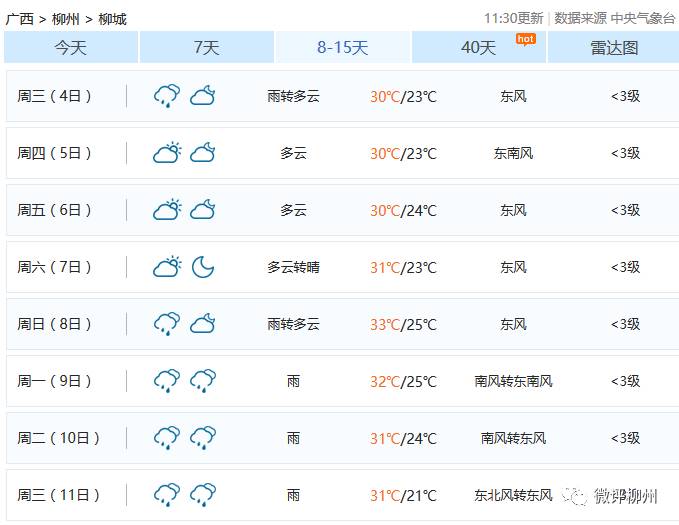Click 多云 text in 周四(5日) row
The height and width of the screenshot is (525, 679).
(294, 153)
